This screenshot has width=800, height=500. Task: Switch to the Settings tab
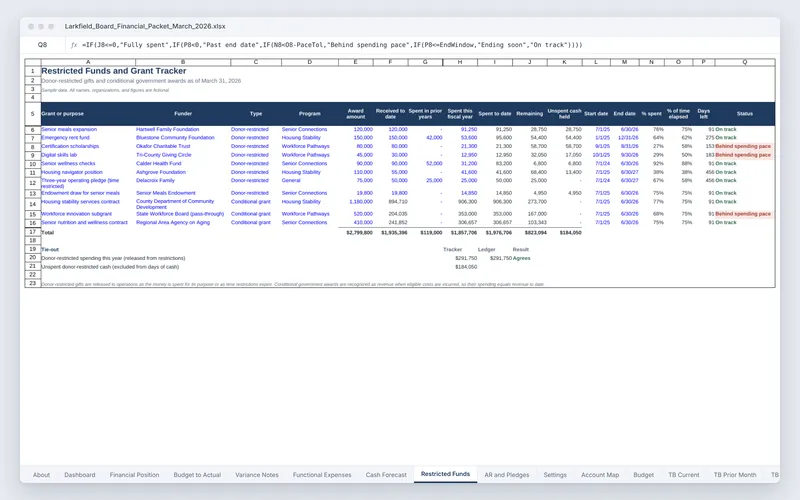(555, 474)
